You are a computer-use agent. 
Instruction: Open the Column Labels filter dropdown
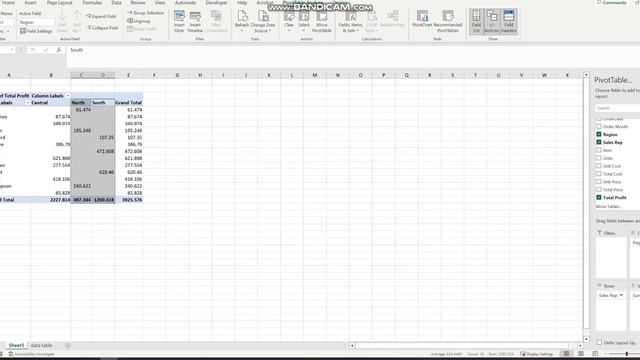[x=68, y=96]
